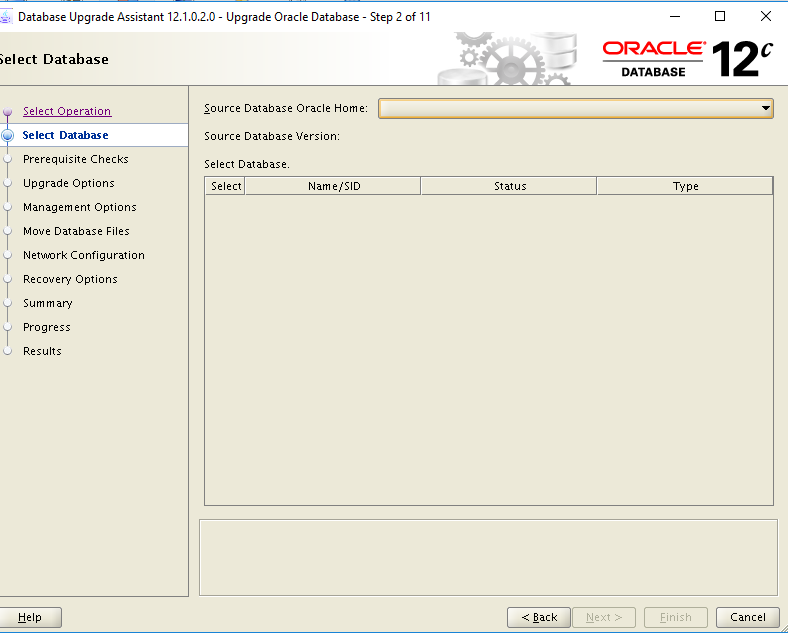
Task: Click the Select Operation step bullet
Action: coord(7,112)
